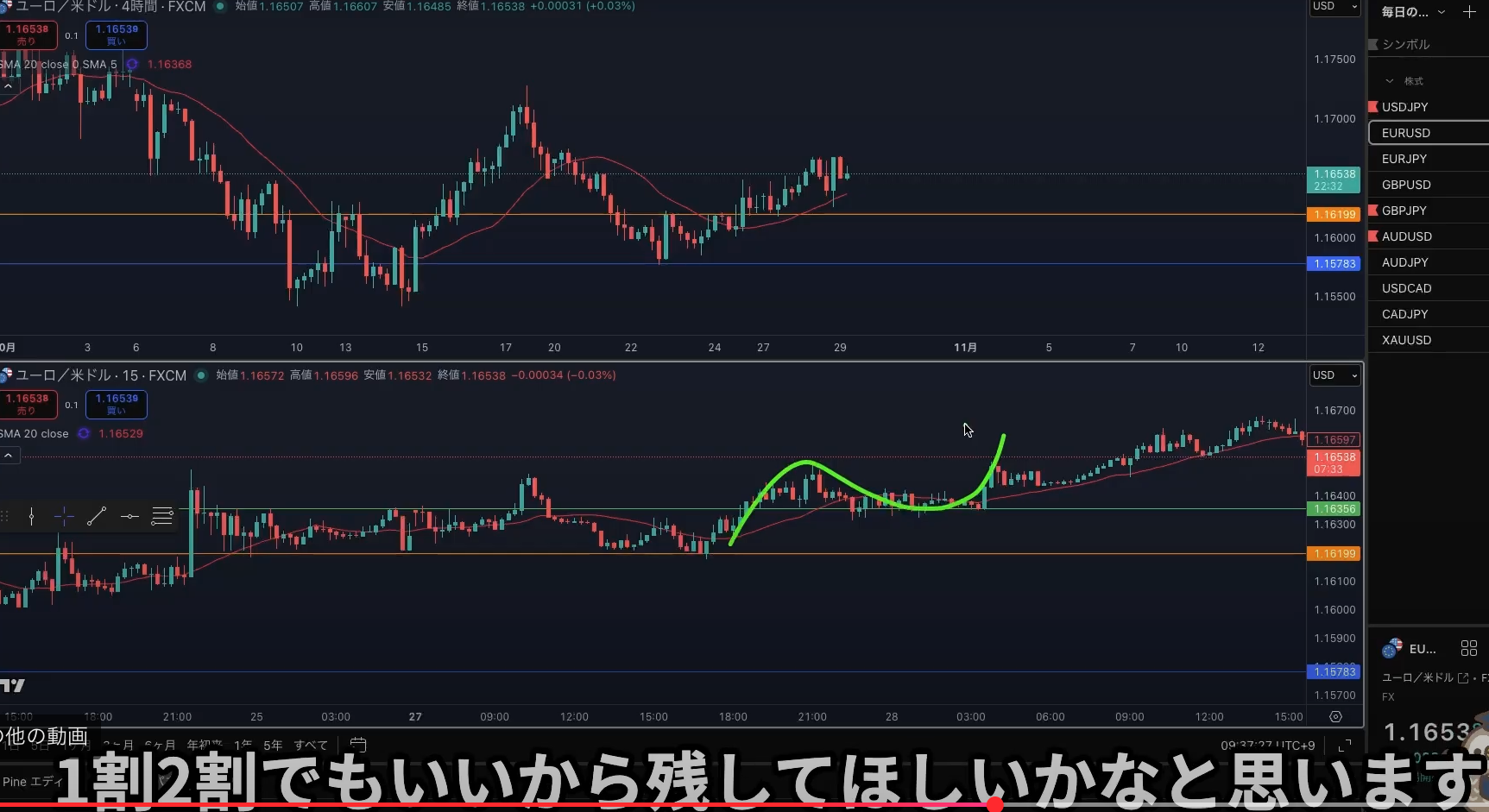Add a symbol with the watchlist plus icon
Viewport: 1489px width, 812px height.
(1469, 12)
